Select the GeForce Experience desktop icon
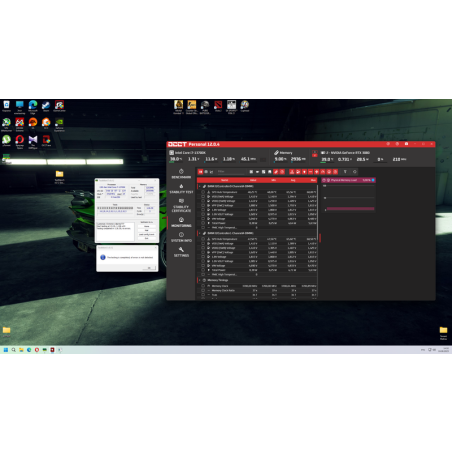Screen dimensions: 452x452 coord(59,125)
